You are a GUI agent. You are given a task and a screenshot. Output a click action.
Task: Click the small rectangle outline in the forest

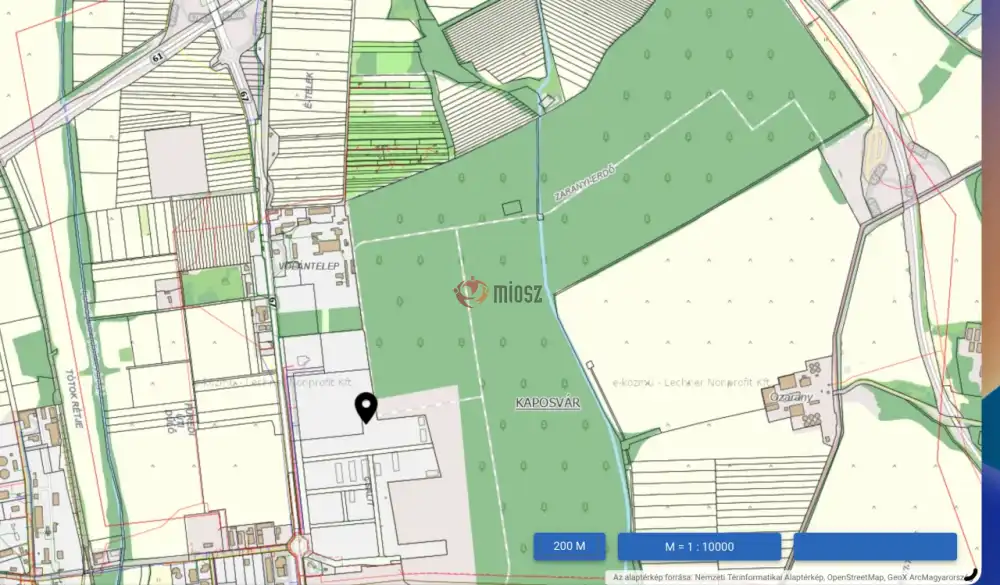coord(512,207)
